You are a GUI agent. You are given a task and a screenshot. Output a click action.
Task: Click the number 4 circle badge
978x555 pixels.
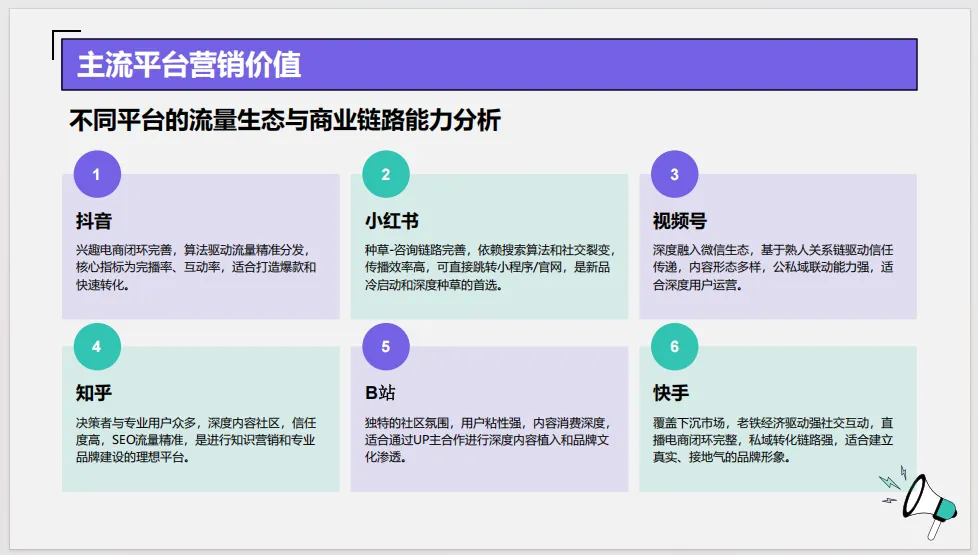[97, 347]
